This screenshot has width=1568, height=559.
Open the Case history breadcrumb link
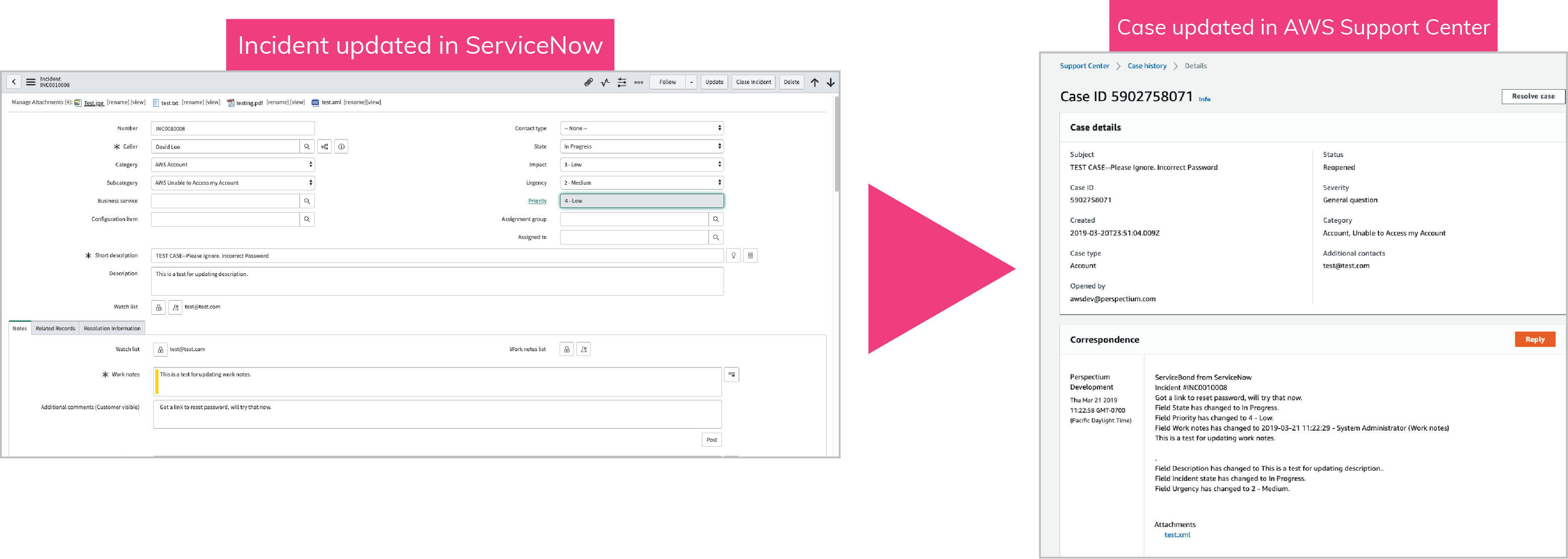coord(1147,66)
